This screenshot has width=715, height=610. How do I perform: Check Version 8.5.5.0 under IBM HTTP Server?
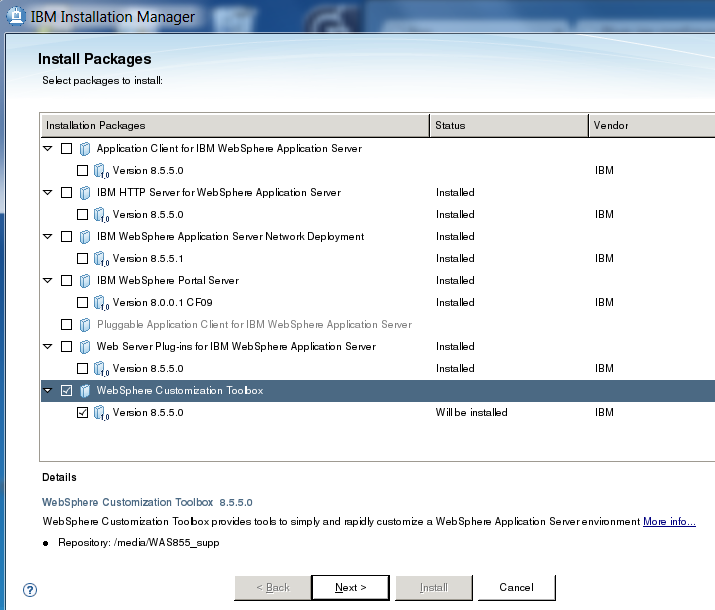tap(83, 214)
